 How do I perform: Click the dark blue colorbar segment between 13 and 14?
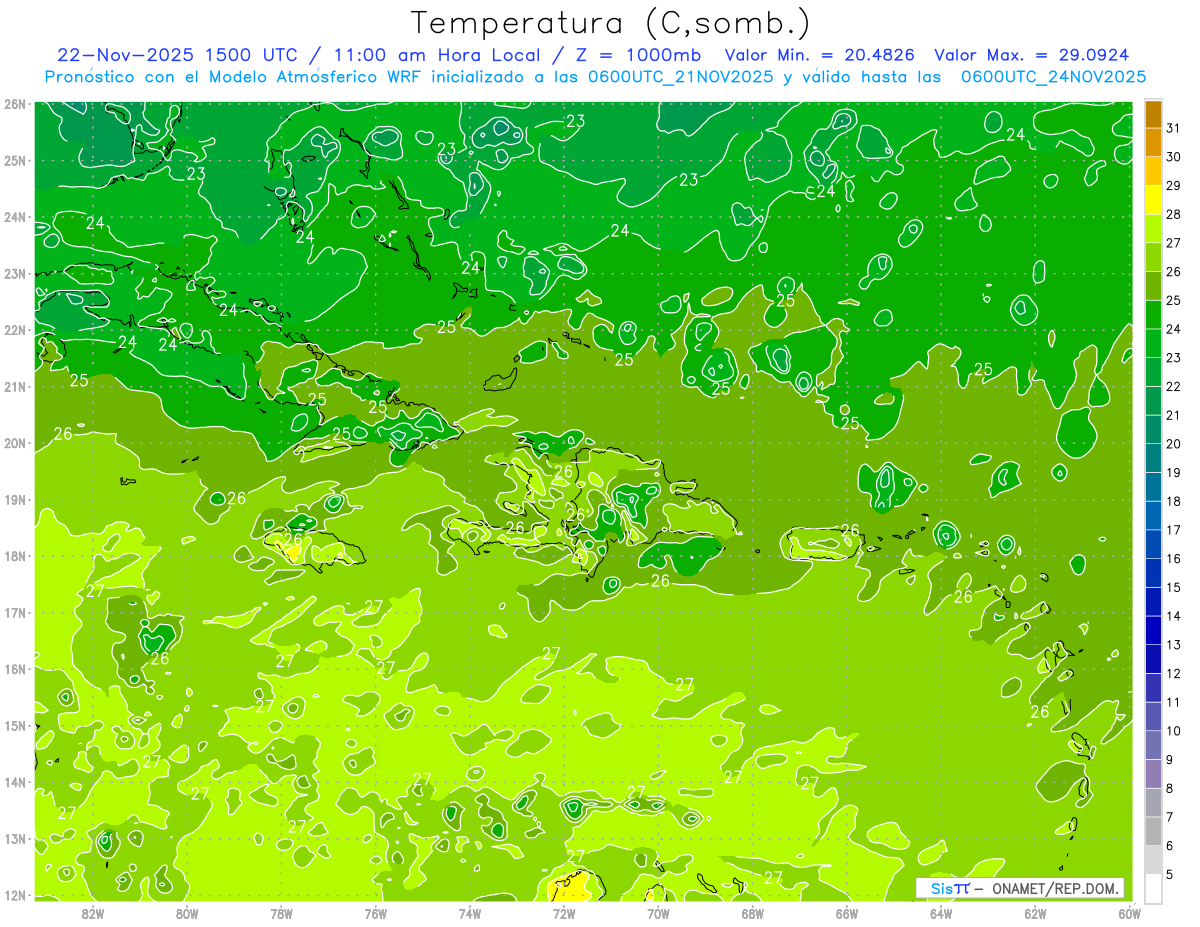[1153, 630]
